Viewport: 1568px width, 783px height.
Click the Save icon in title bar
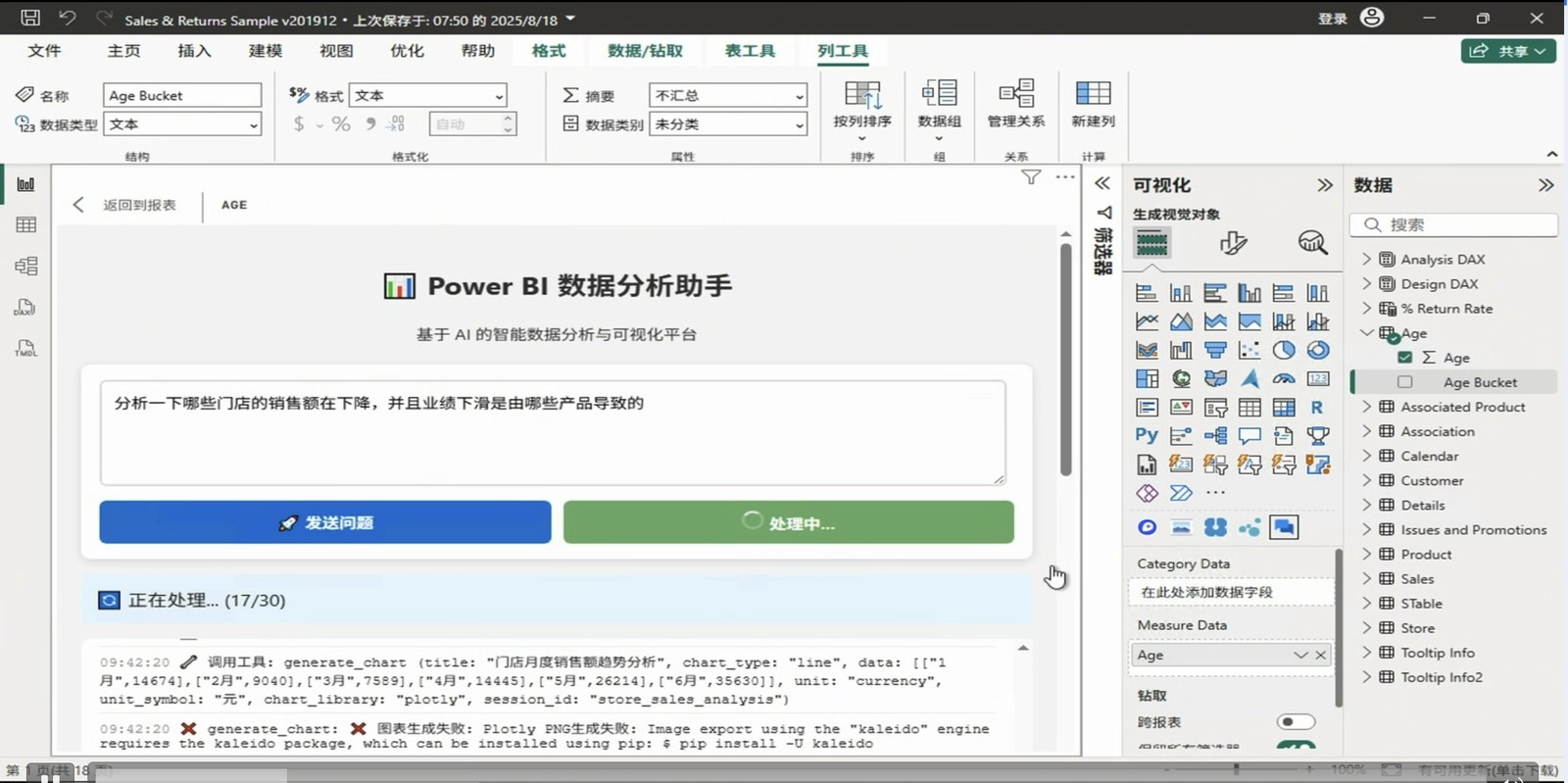pos(30,18)
